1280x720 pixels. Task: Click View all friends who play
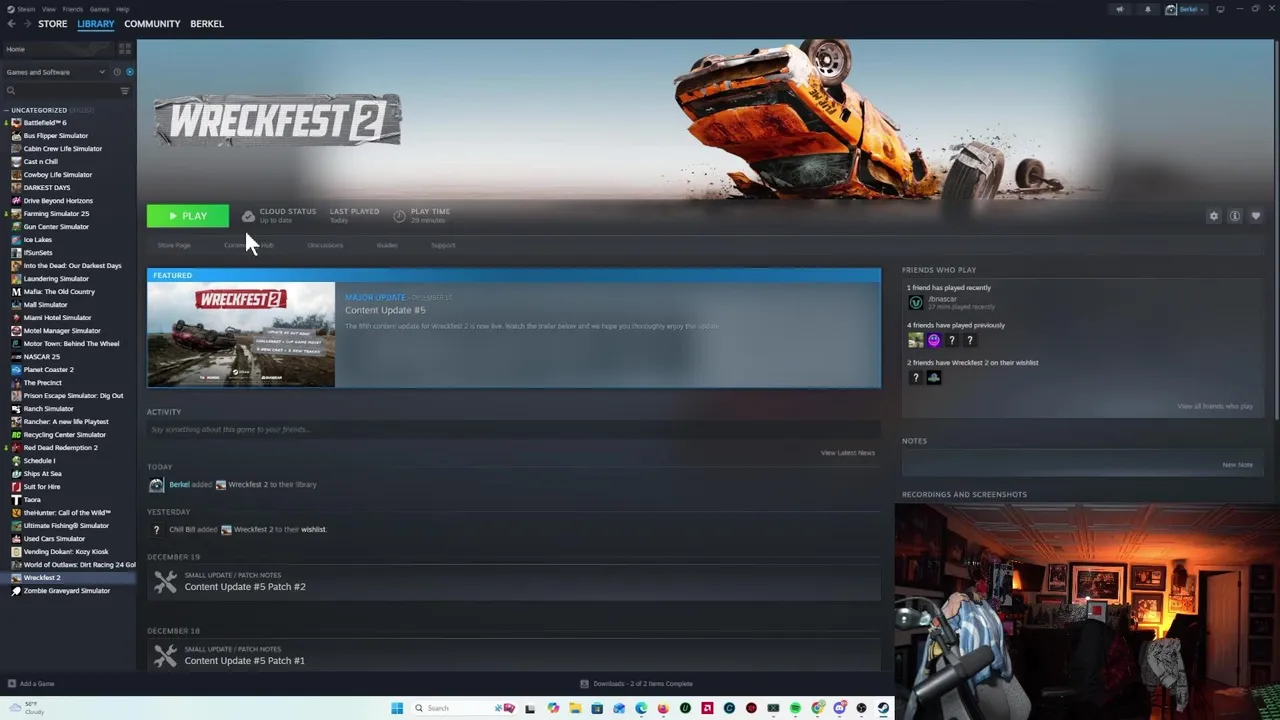(1214, 406)
